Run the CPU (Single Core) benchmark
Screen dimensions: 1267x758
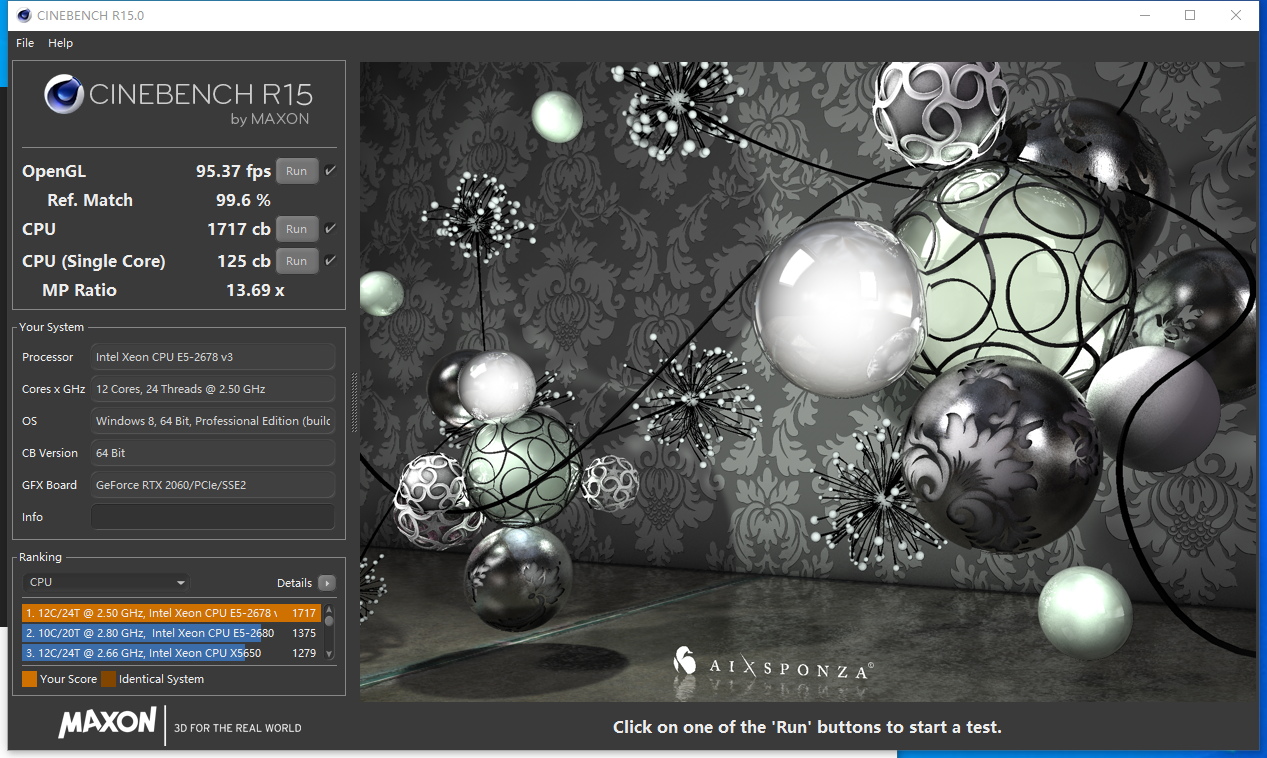coord(296,261)
